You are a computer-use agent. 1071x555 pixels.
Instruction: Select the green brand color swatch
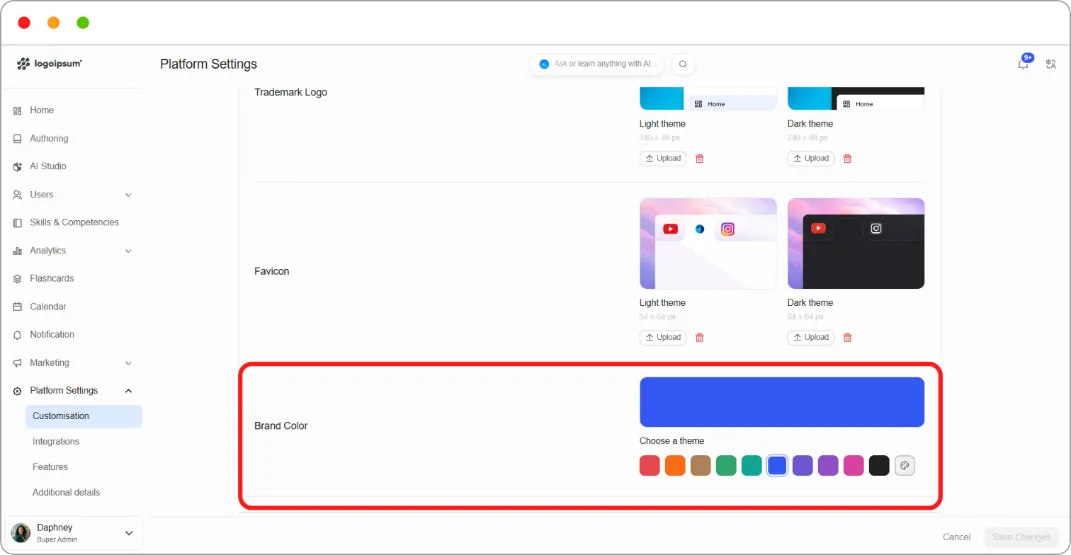[726, 466]
